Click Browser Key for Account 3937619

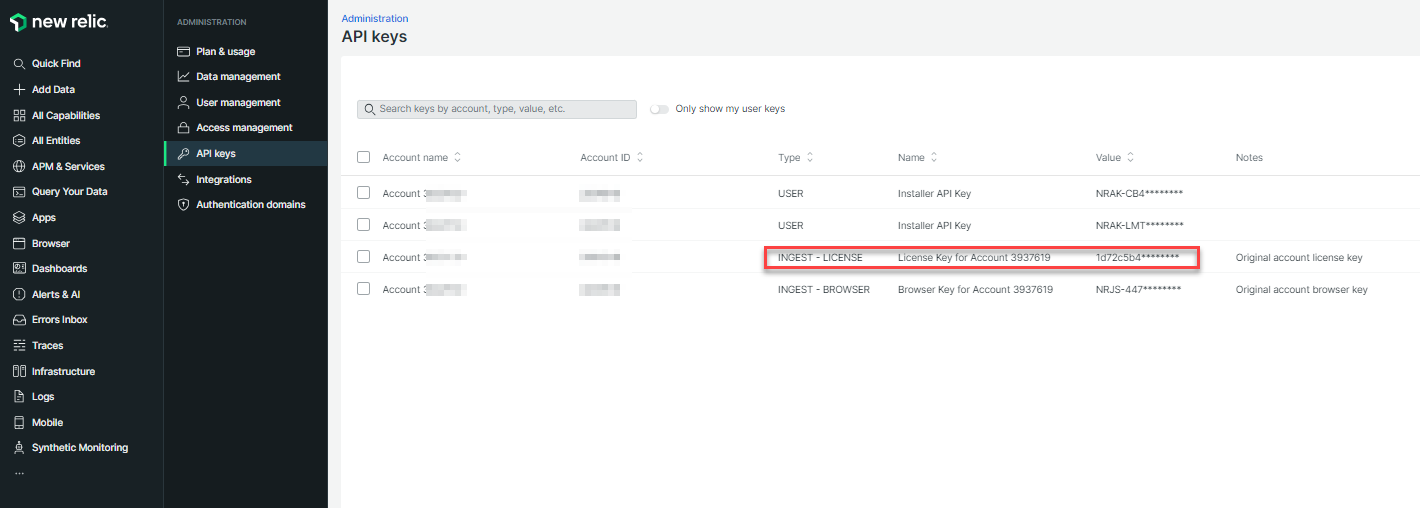point(975,290)
